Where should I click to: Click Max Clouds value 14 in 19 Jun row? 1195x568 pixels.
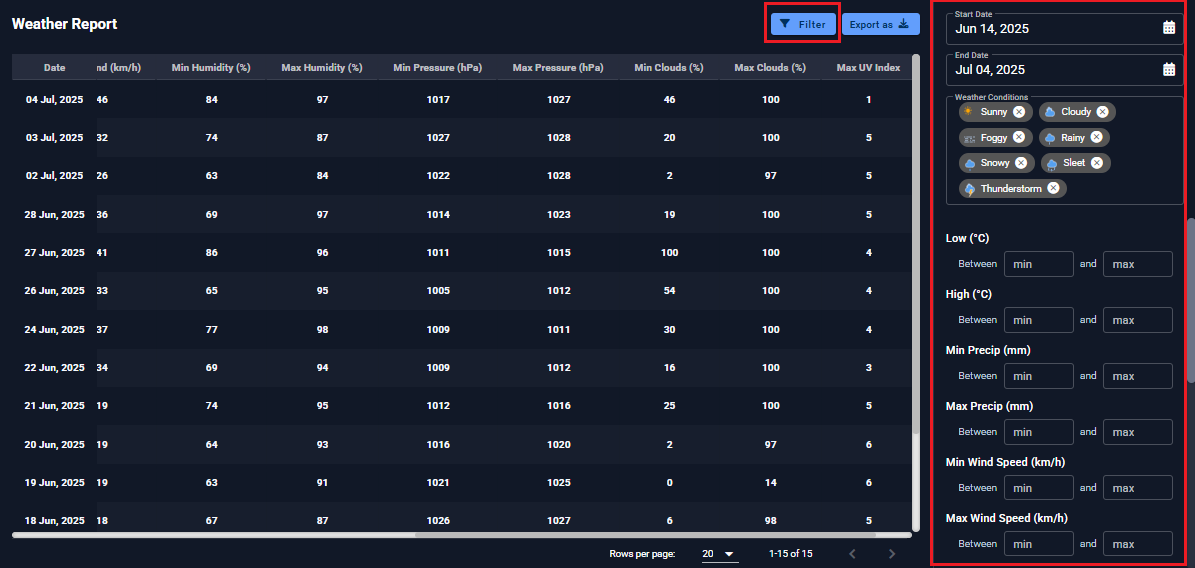pyautogui.click(x=771, y=483)
